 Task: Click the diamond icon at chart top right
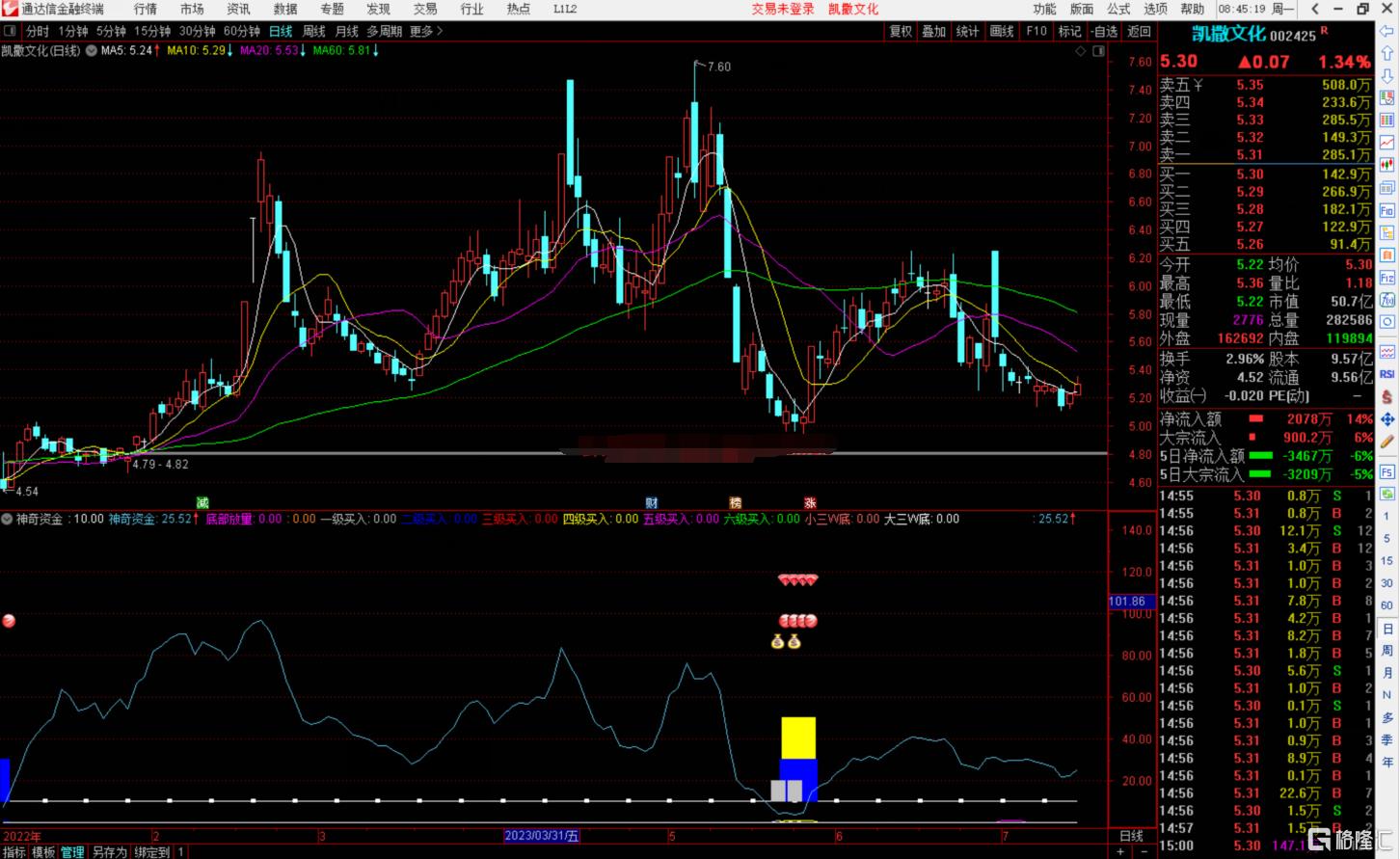(x=1082, y=51)
